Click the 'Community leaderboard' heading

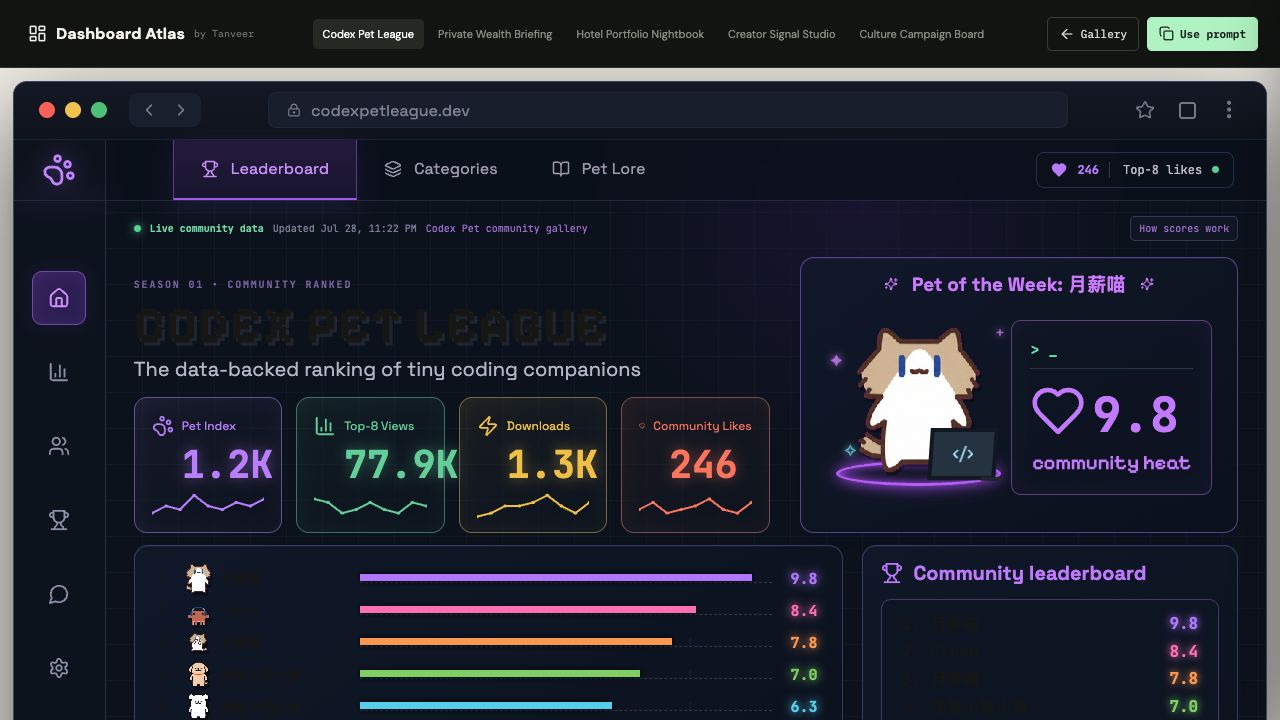pos(1029,573)
